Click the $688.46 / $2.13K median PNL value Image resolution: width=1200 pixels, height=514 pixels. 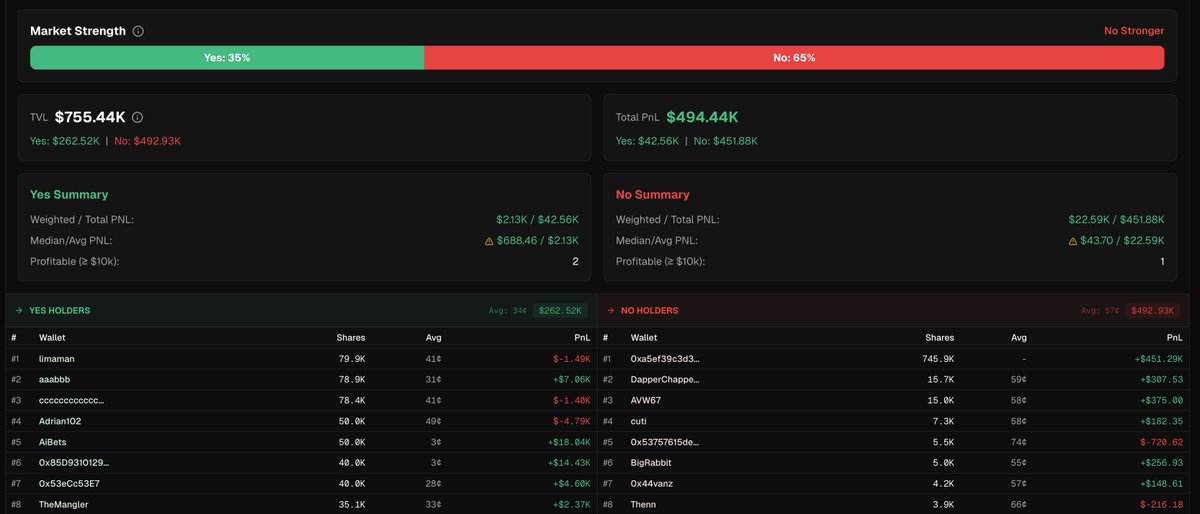tap(539, 241)
